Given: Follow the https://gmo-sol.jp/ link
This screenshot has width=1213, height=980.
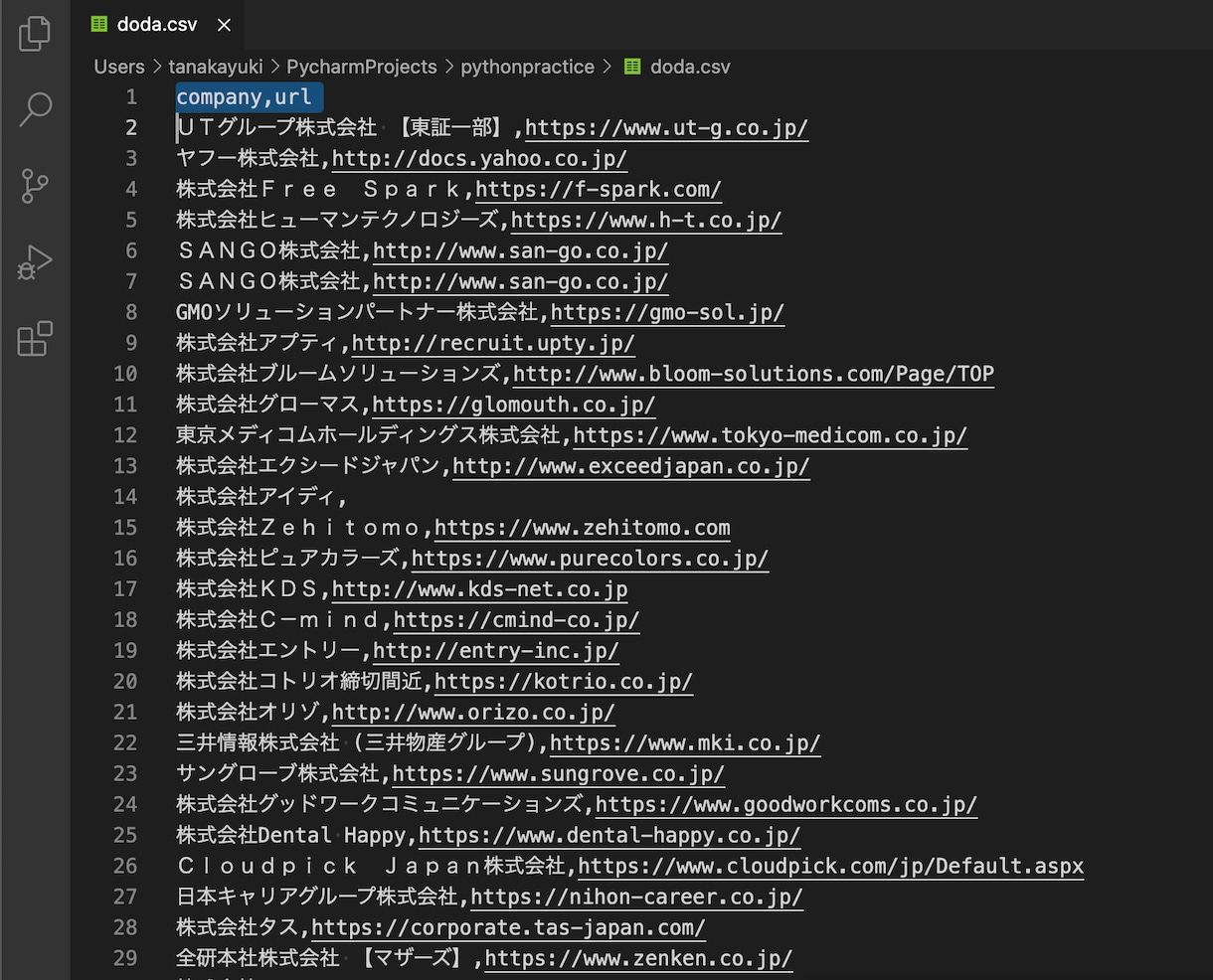Looking at the screenshot, I should [667, 312].
